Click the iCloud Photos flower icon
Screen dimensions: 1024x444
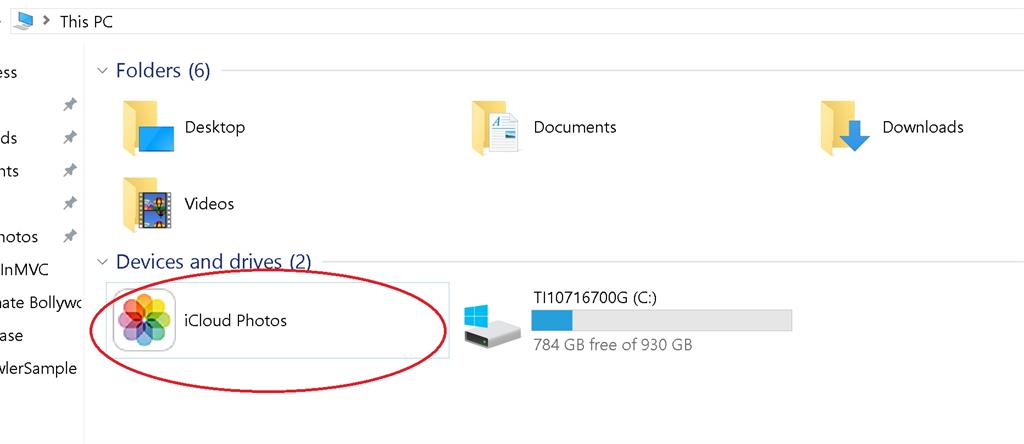(x=144, y=321)
